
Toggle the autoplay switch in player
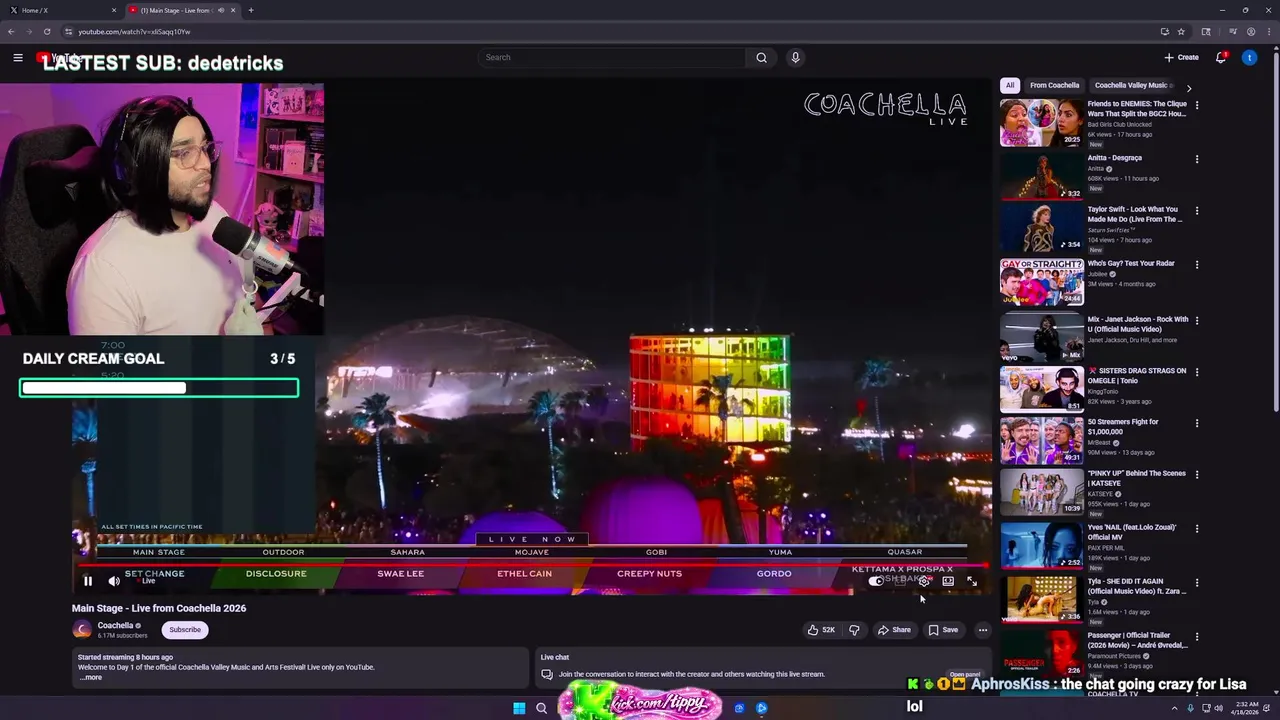pyautogui.click(x=877, y=581)
